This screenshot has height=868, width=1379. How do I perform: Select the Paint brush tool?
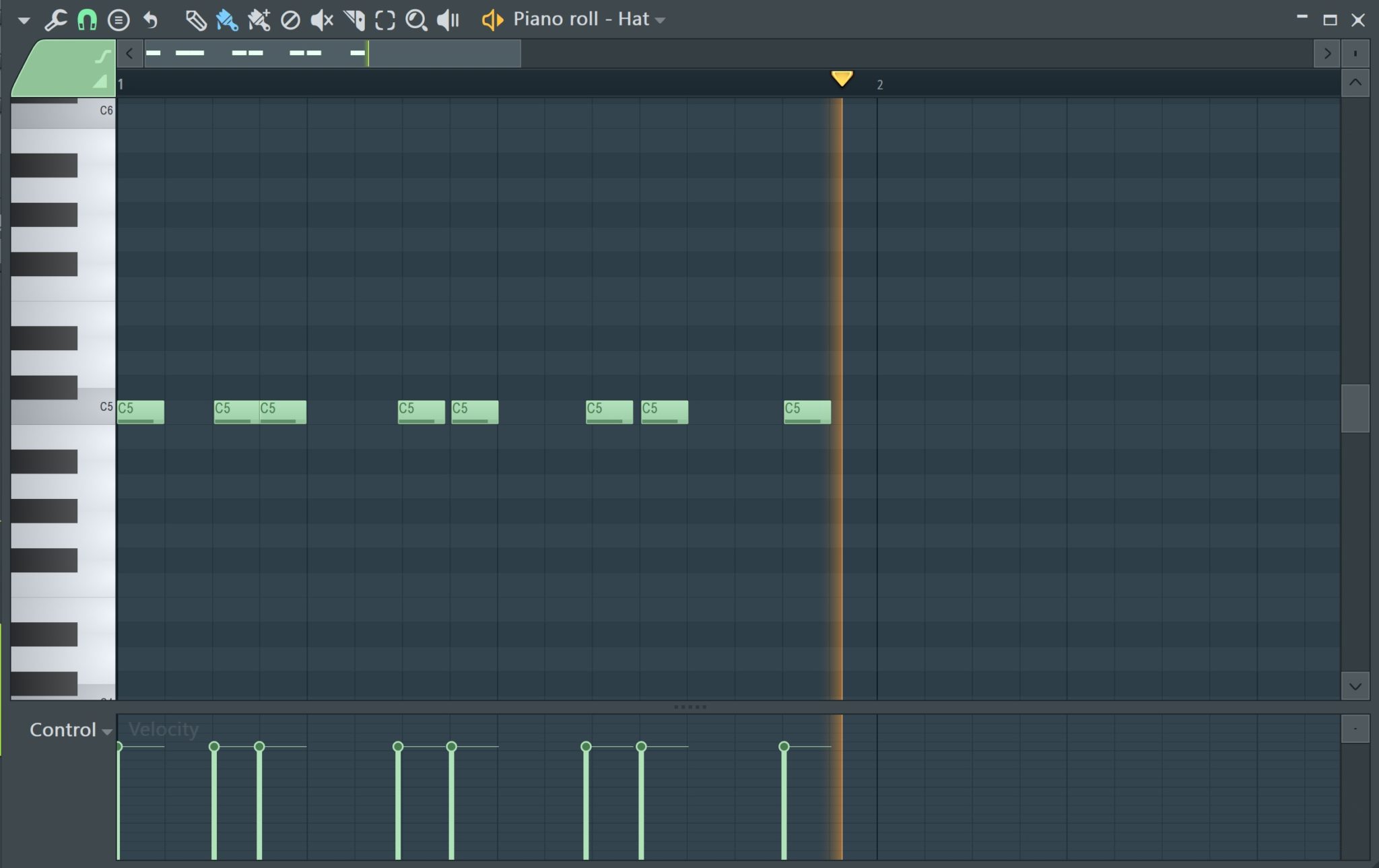[x=228, y=20]
